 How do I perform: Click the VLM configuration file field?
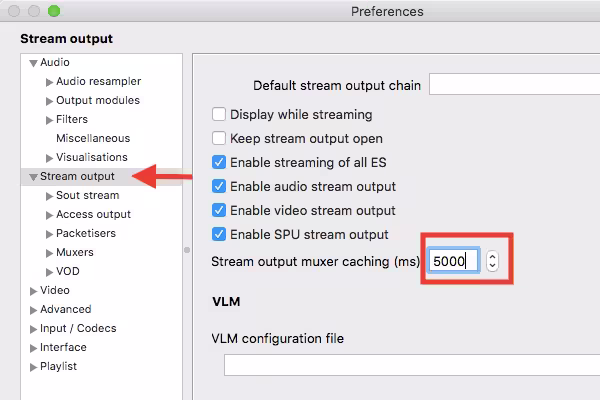(411, 366)
